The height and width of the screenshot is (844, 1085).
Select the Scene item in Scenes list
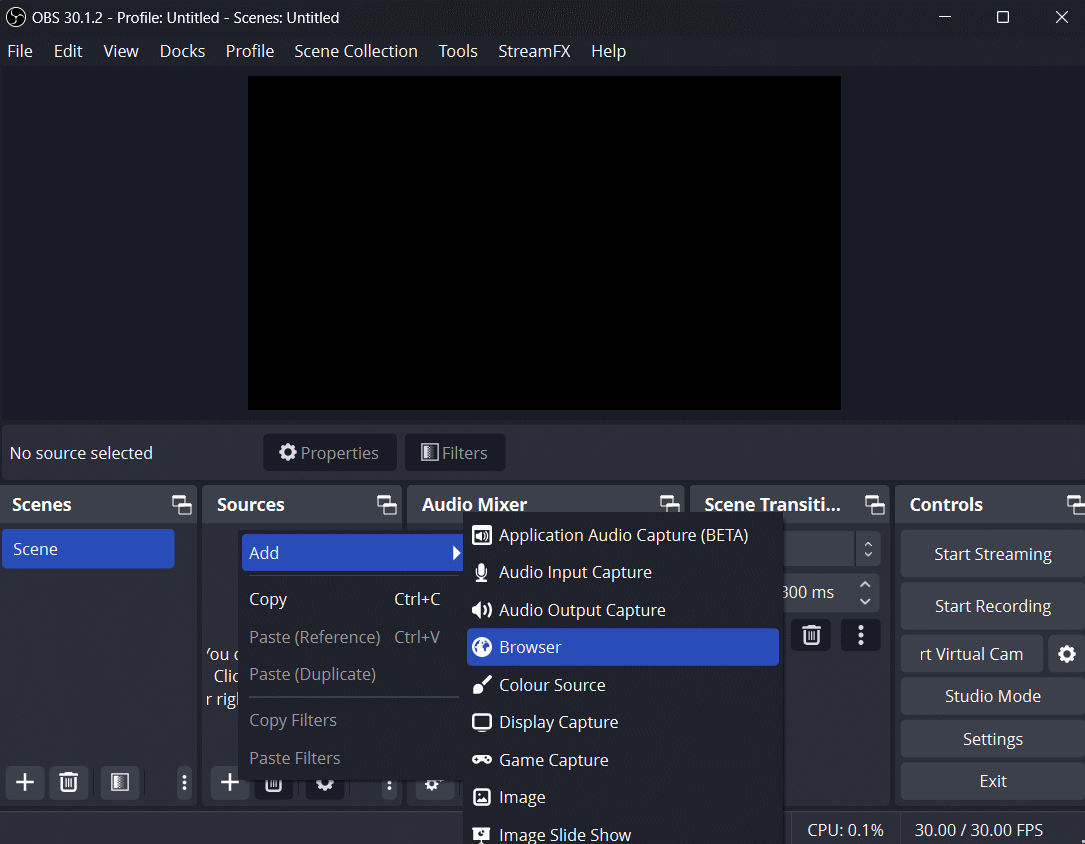click(x=89, y=549)
